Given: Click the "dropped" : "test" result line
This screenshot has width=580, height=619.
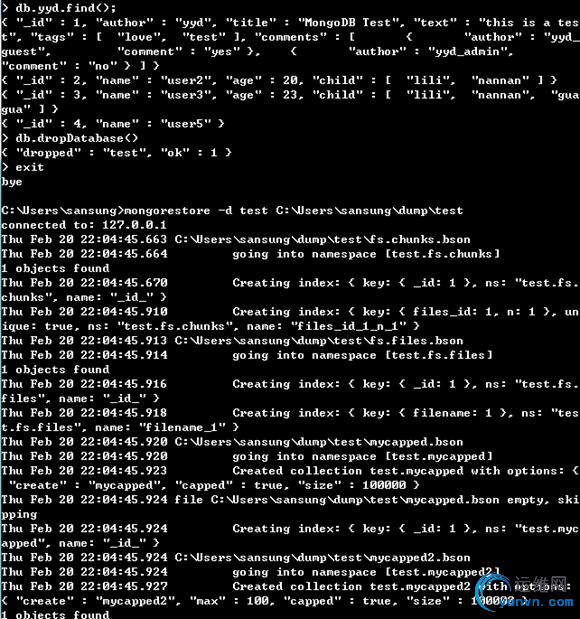Looking at the screenshot, I should click(x=116, y=153).
